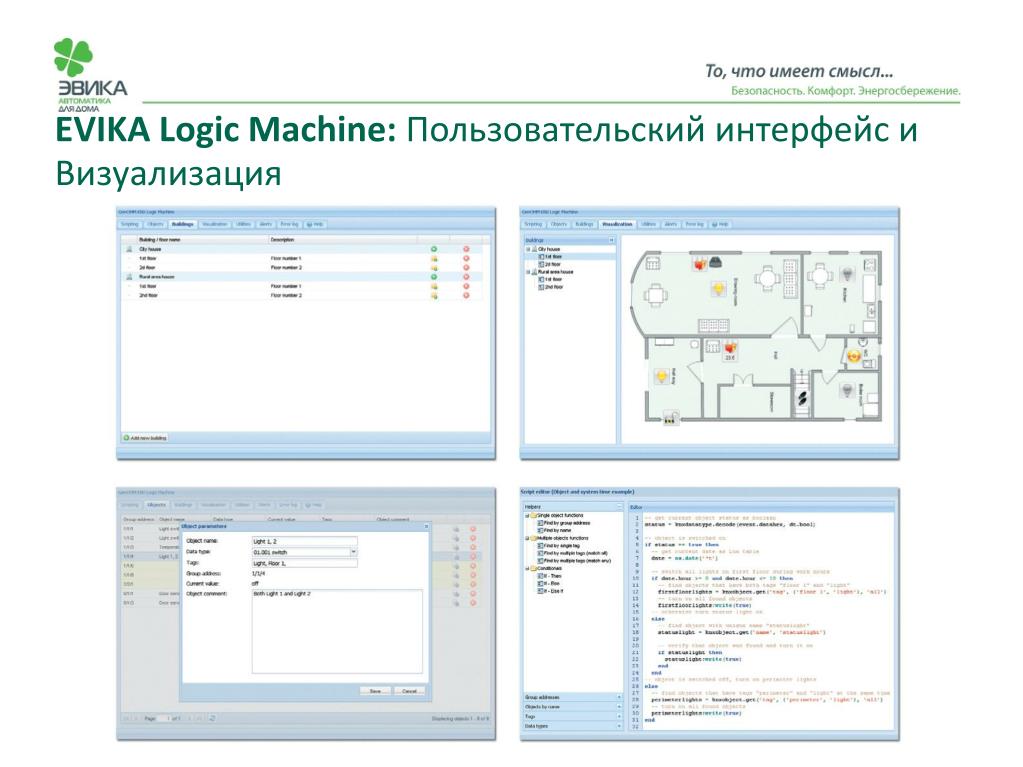Screen dimensions: 1023x767
Task: Close the Object parameters dialog
Action: [x=427, y=526]
